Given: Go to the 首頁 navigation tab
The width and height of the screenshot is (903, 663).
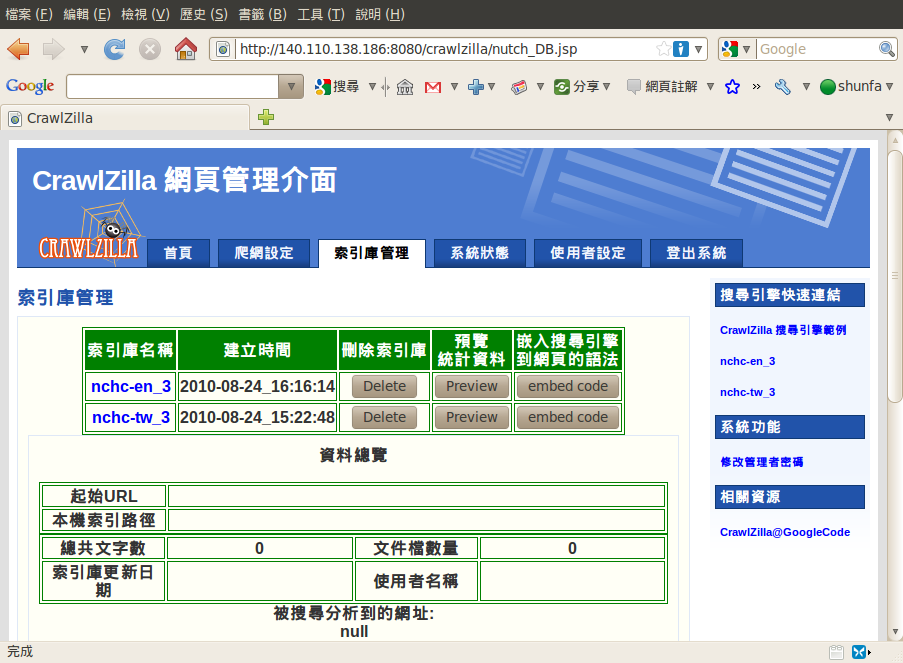Looking at the screenshot, I should coord(178,253).
